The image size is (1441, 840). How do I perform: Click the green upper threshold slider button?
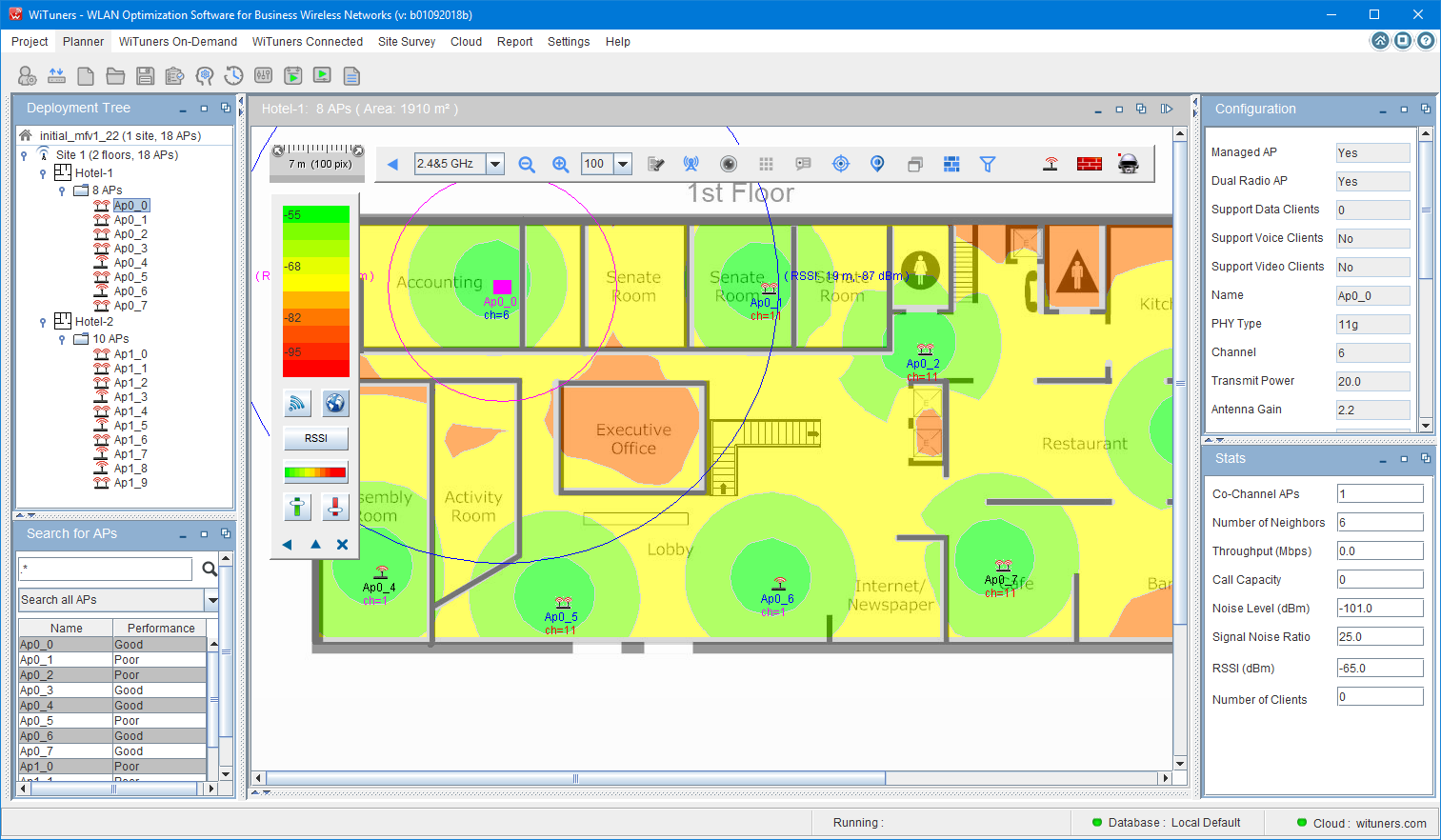click(298, 508)
